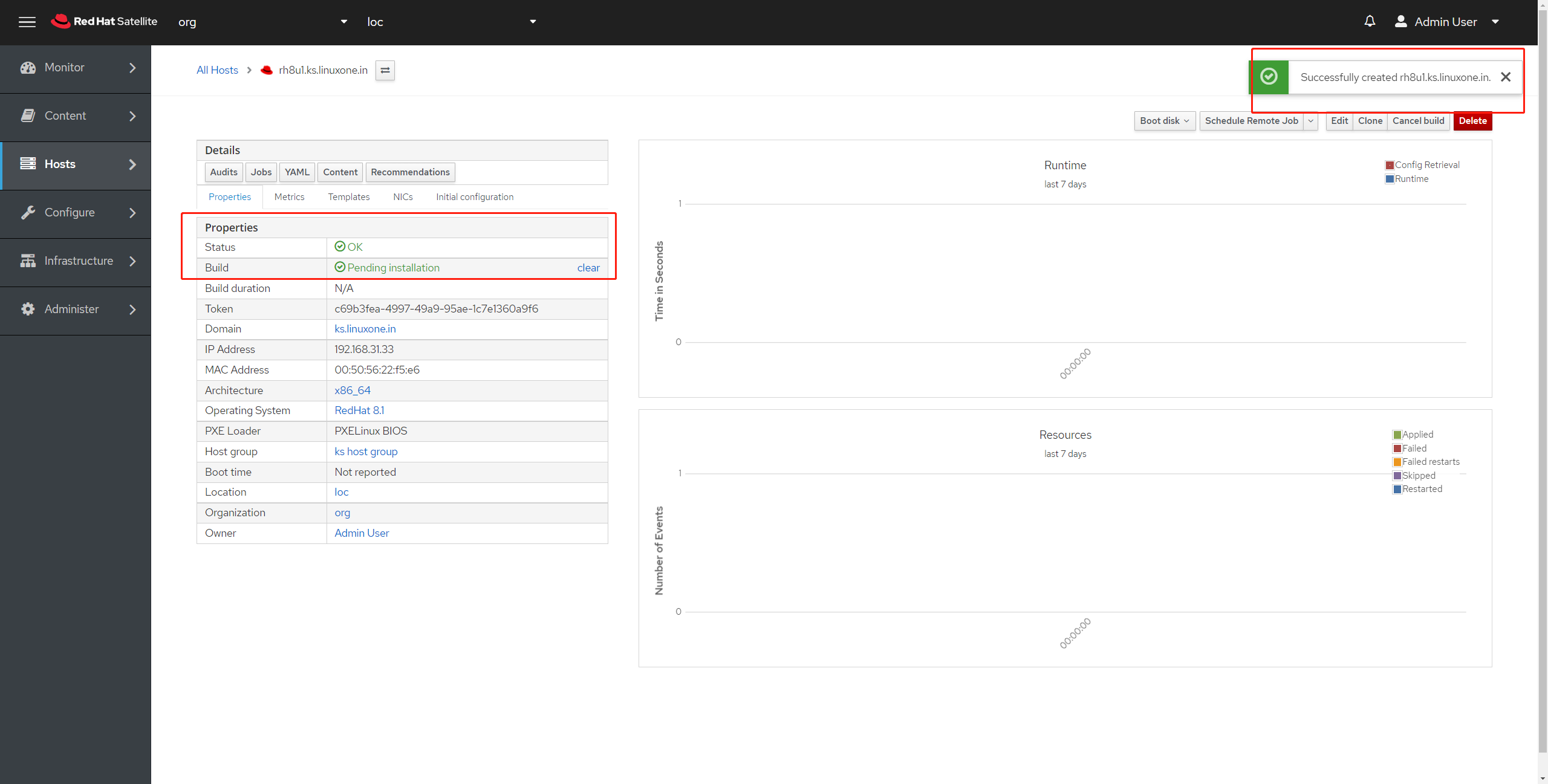
Task: Open the Admin User owner link
Action: coord(362,533)
